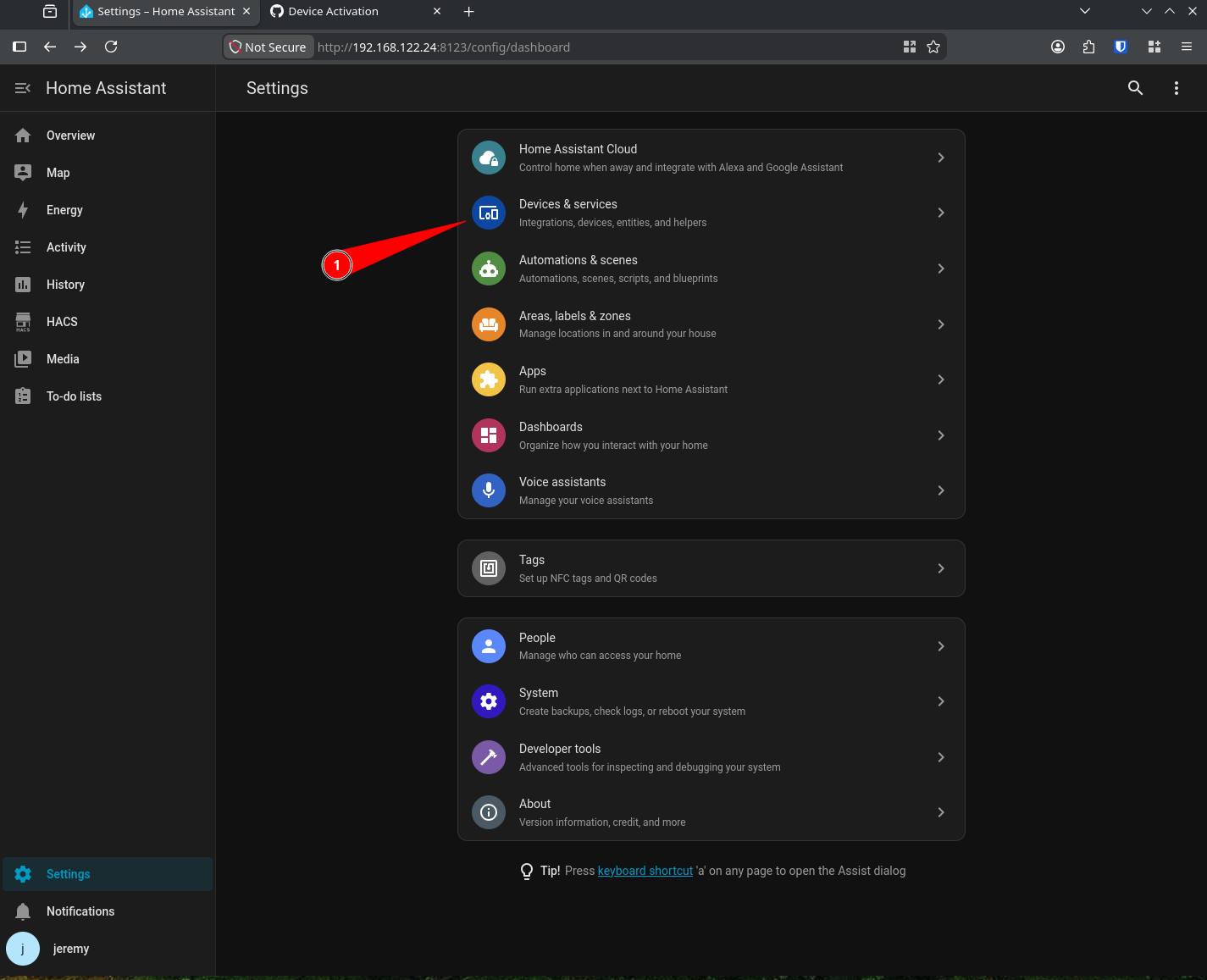Go back with the browser back arrow
1207x980 pixels.
[50, 47]
